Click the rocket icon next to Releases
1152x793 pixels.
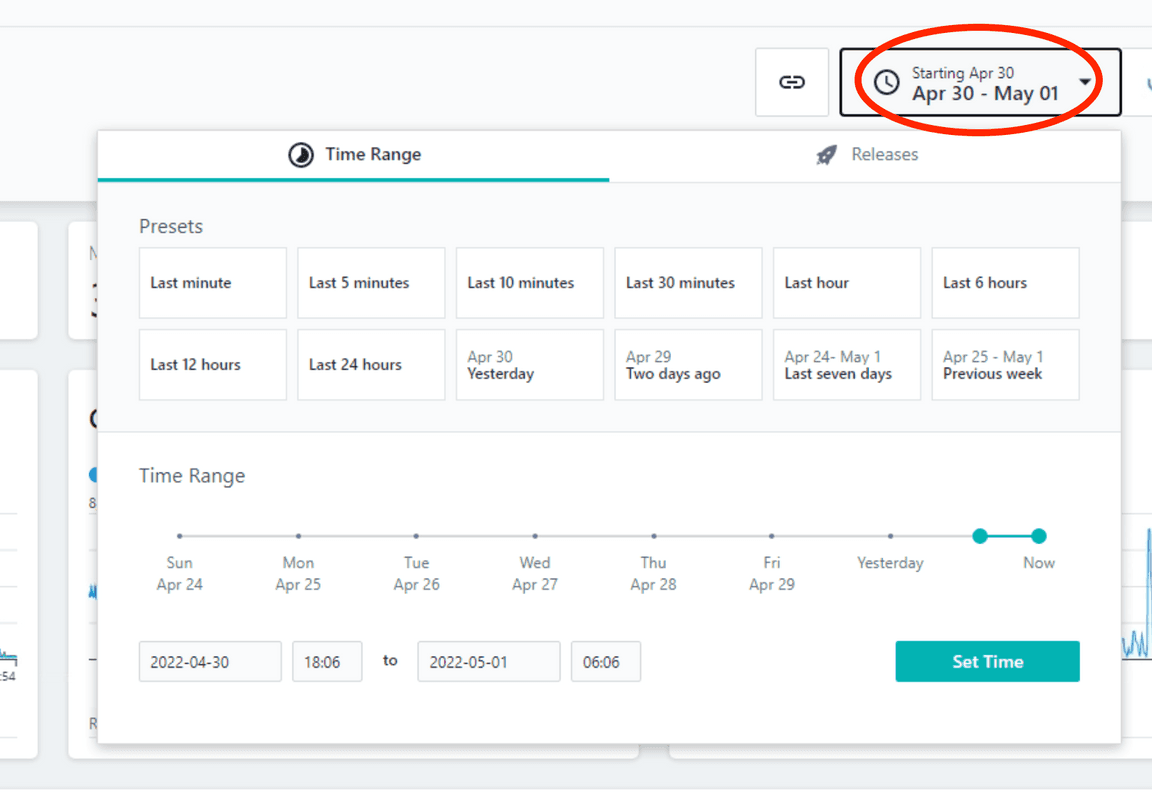(x=825, y=154)
